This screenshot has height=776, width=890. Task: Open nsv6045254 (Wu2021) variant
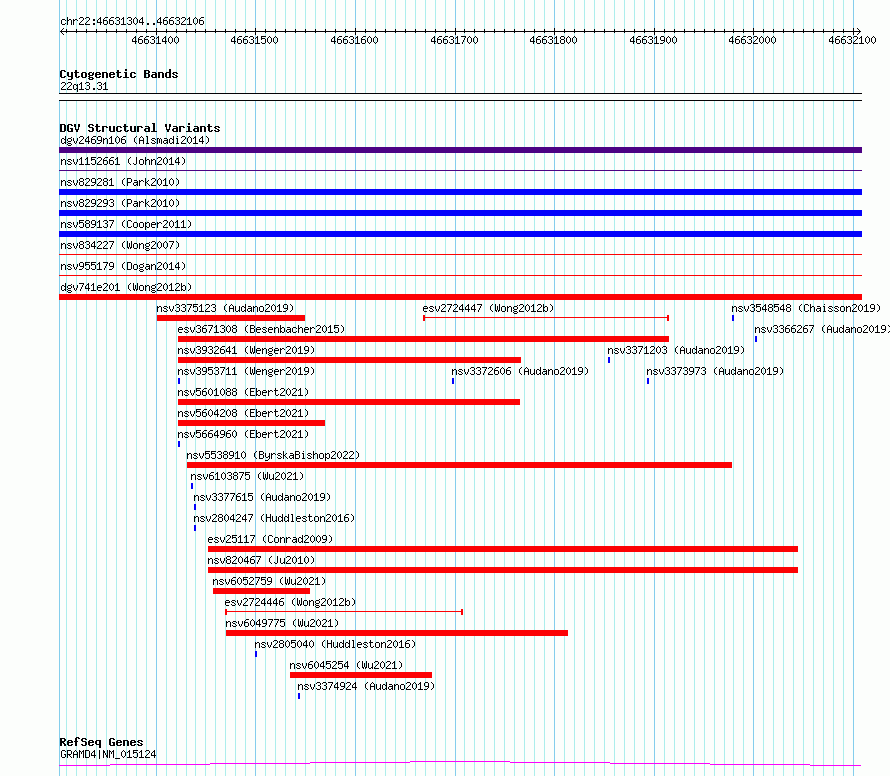pyautogui.click(x=346, y=665)
